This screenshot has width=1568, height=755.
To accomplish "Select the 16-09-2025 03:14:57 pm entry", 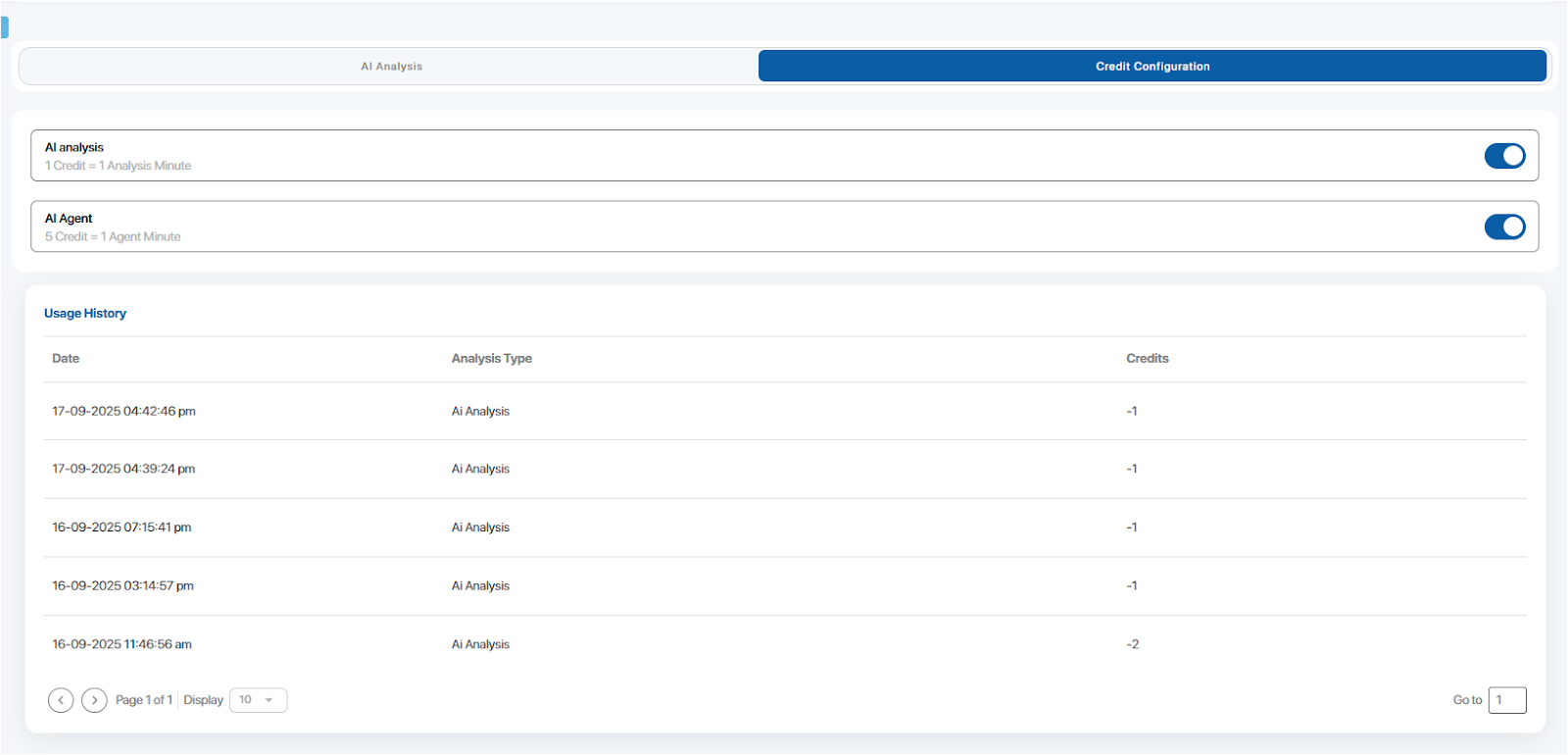I will pyautogui.click(x=122, y=586).
